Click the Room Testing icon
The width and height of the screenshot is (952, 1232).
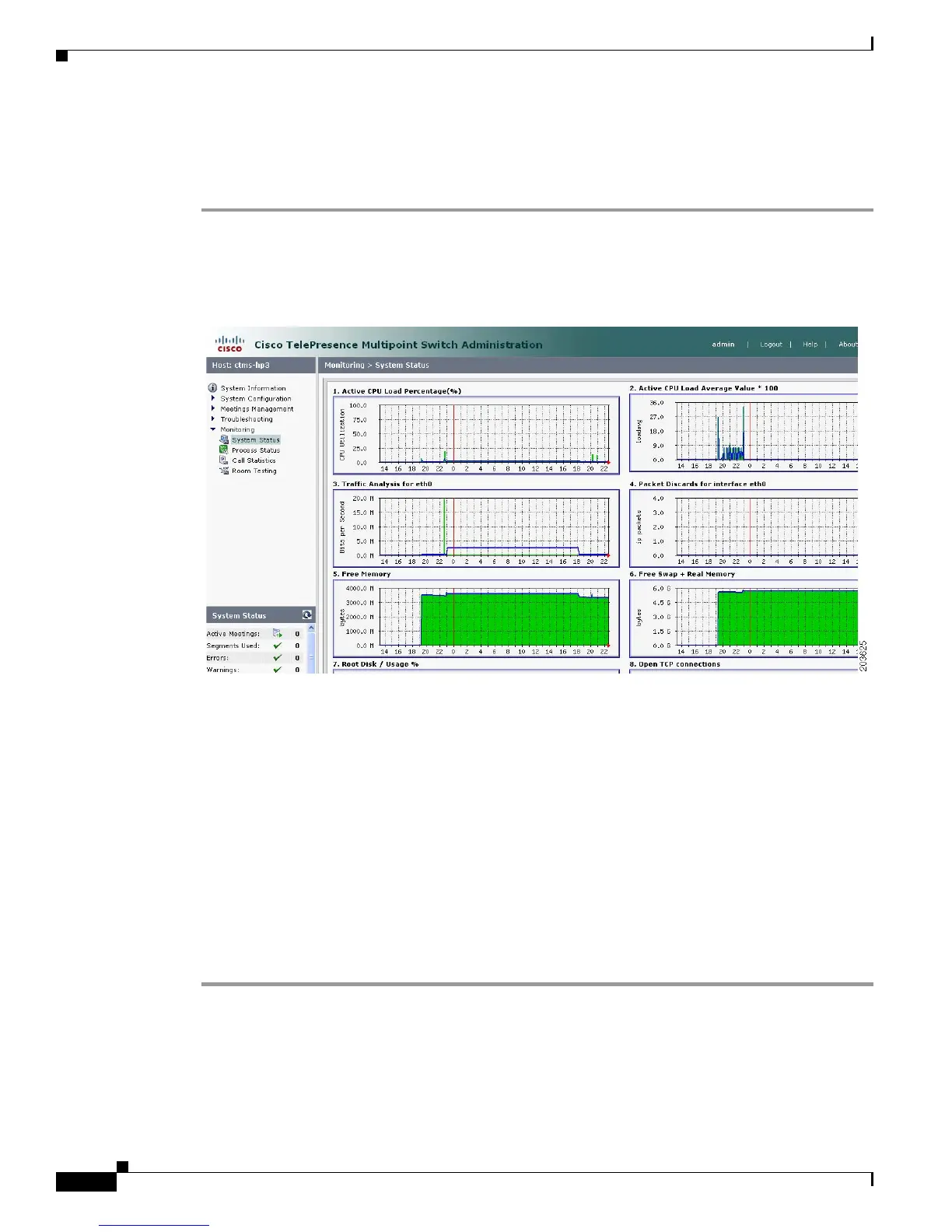pyautogui.click(x=224, y=471)
